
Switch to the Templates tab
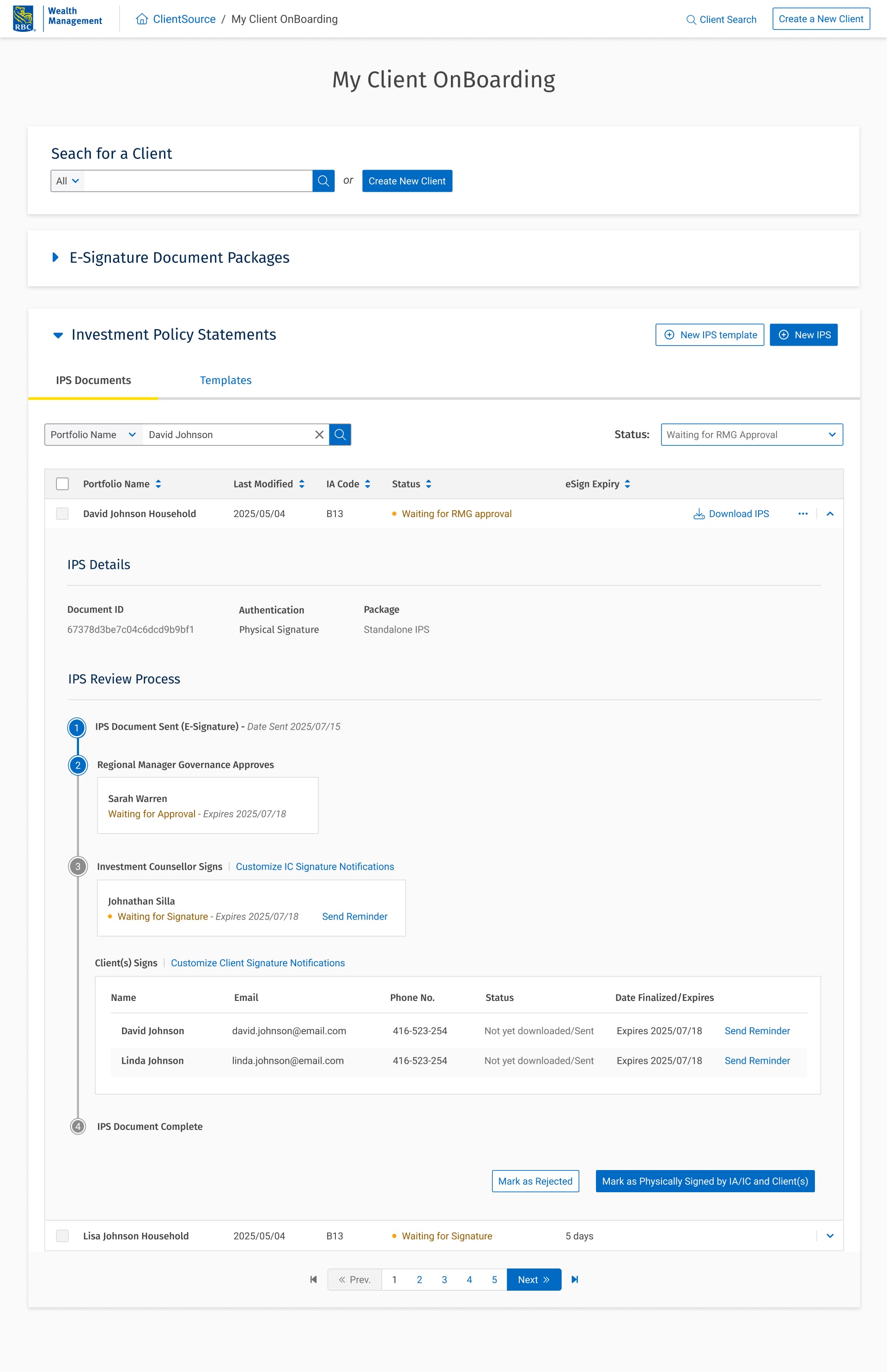point(225,380)
